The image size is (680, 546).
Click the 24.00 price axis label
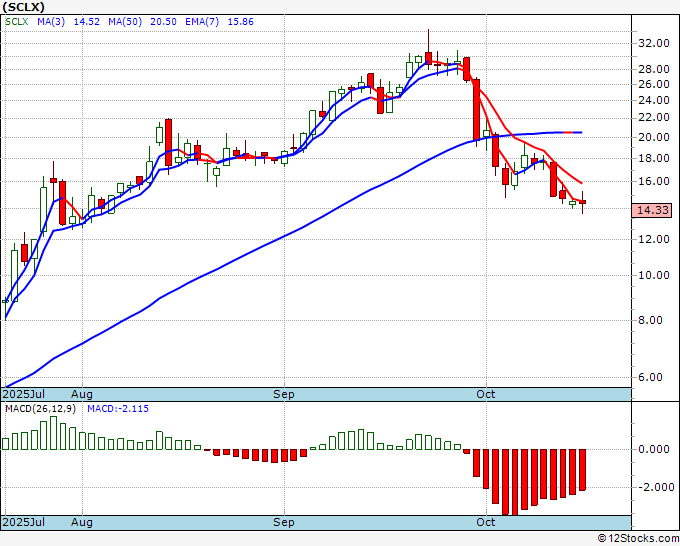[x=654, y=100]
